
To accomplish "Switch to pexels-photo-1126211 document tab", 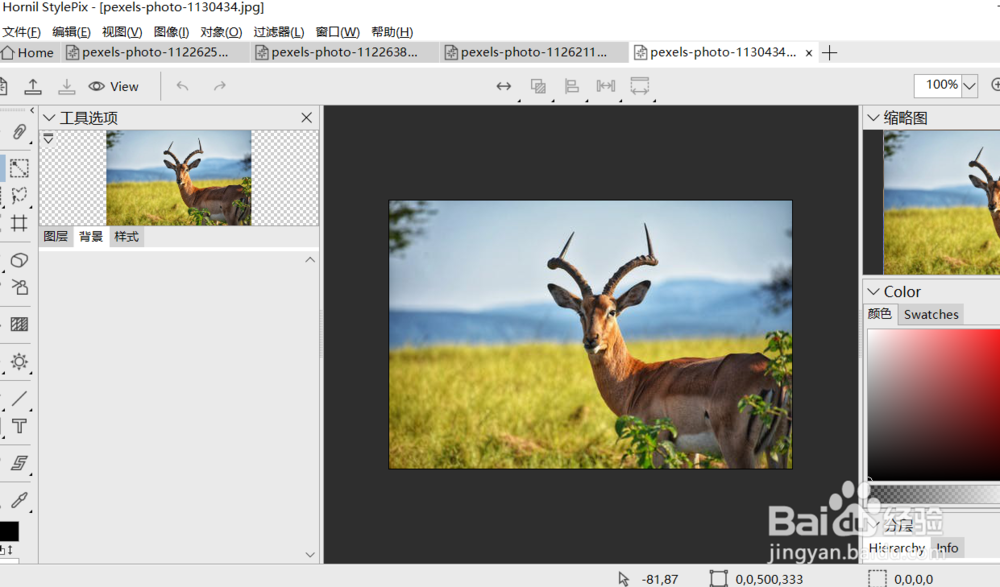I will (x=534, y=52).
